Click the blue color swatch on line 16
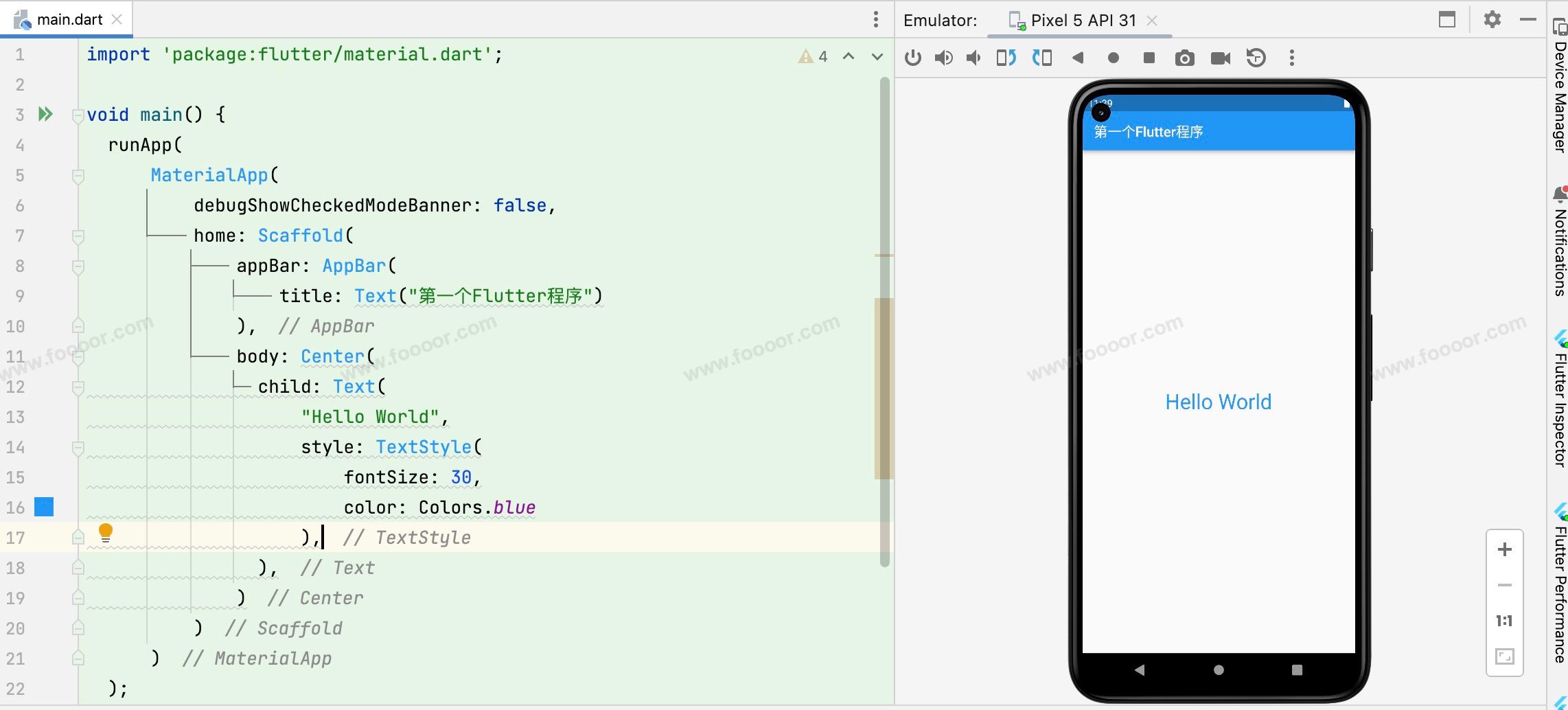This screenshot has width=1568, height=710. [44, 507]
